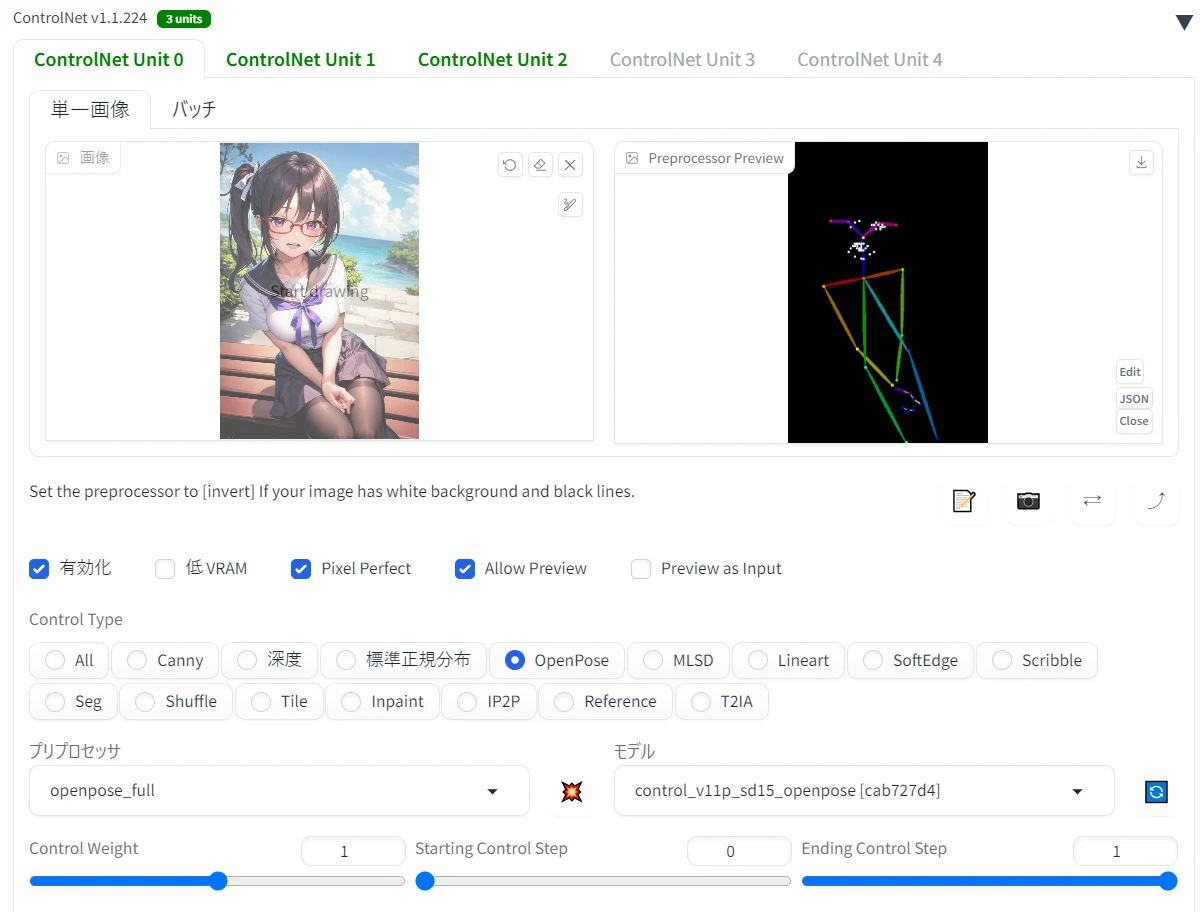Click image icon in Preprocessor Preview label

coord(632,158)
